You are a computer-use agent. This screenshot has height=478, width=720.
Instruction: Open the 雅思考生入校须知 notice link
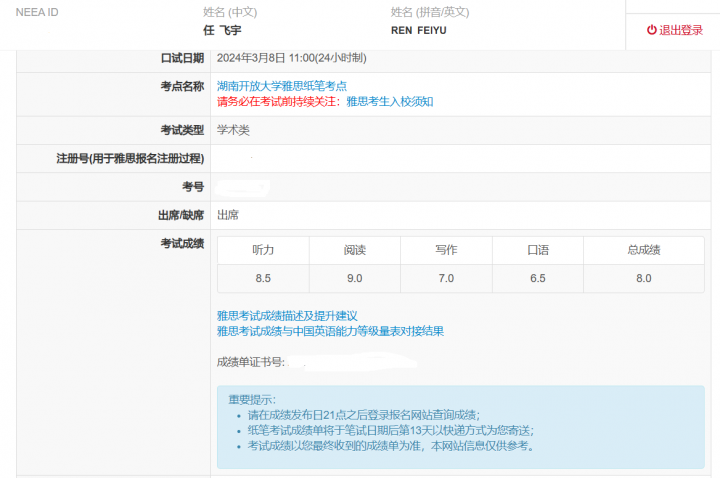click(389, 101)
